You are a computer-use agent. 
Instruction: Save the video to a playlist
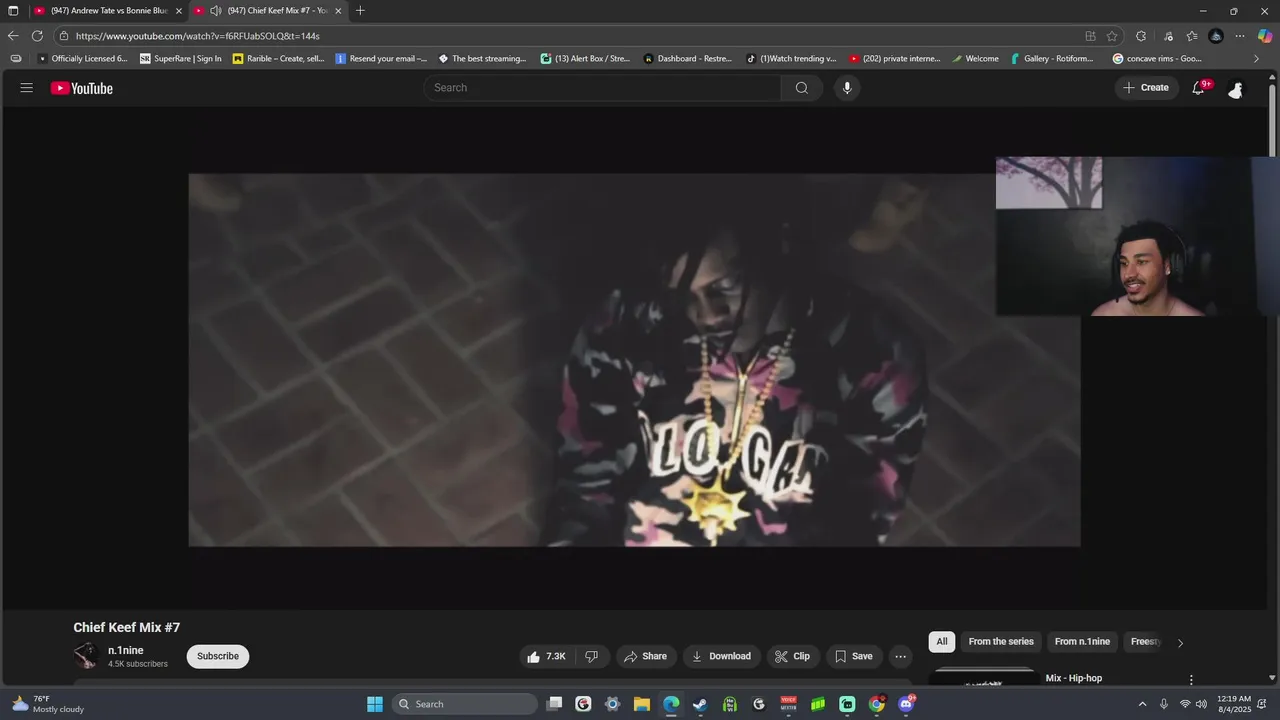854,656
